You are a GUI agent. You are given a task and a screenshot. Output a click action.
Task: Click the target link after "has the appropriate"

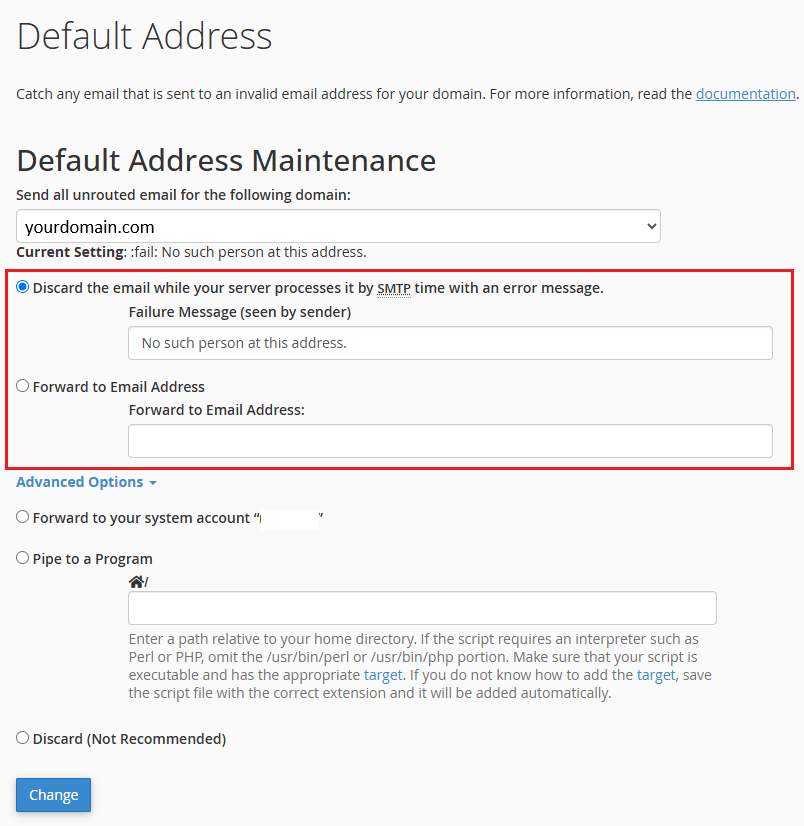pos(382,675)
